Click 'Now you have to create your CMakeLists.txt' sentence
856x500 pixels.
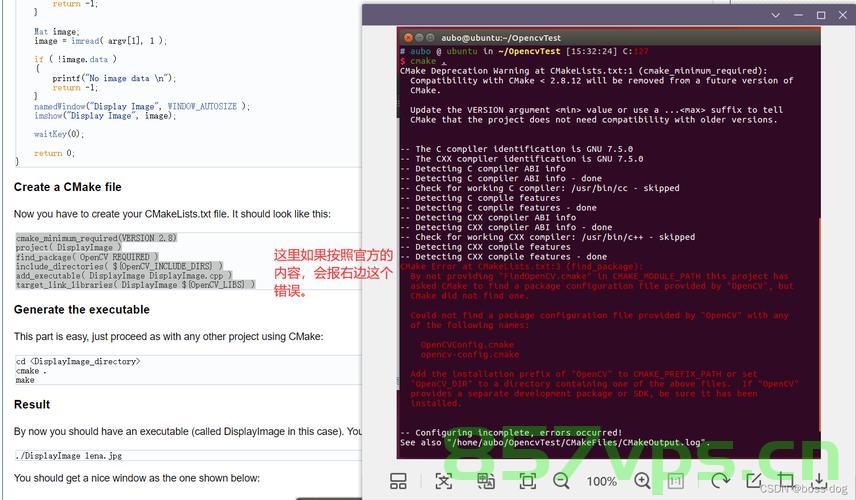coord(173,215)
